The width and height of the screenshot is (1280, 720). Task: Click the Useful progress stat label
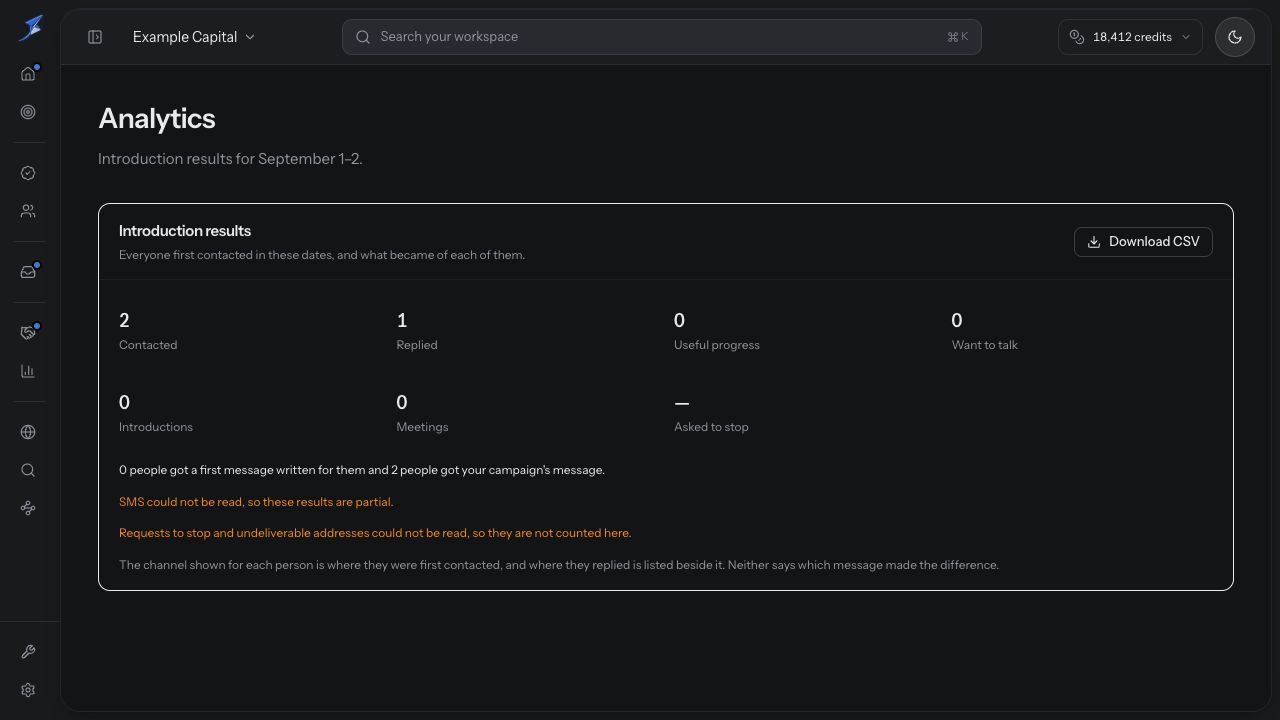[717, 345]
